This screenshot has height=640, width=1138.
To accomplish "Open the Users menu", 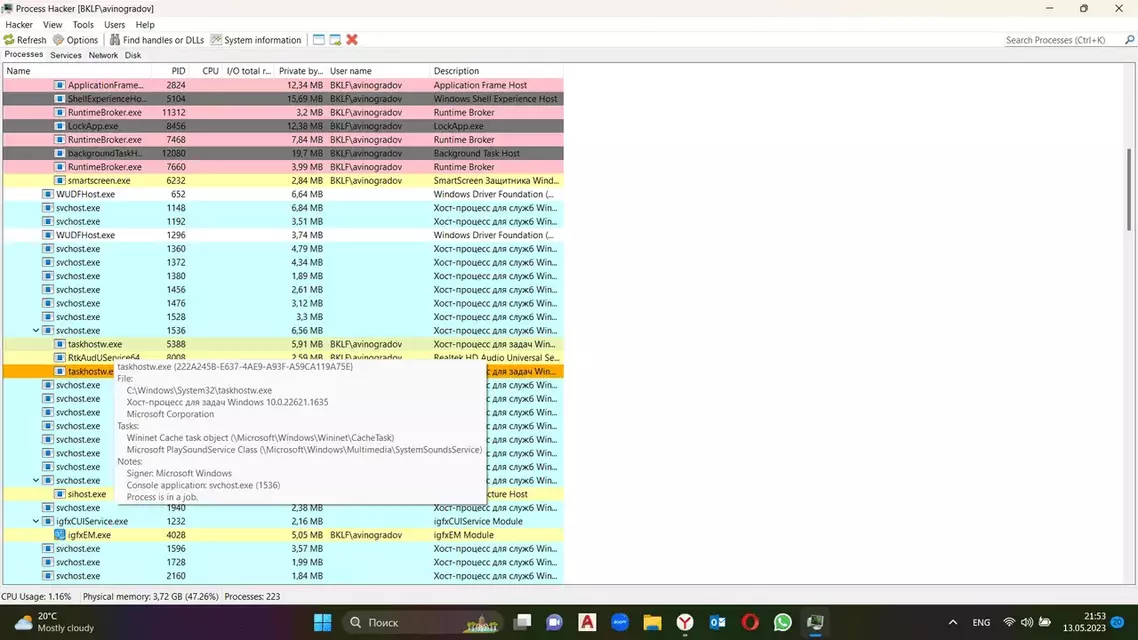I will click(115, 25).
